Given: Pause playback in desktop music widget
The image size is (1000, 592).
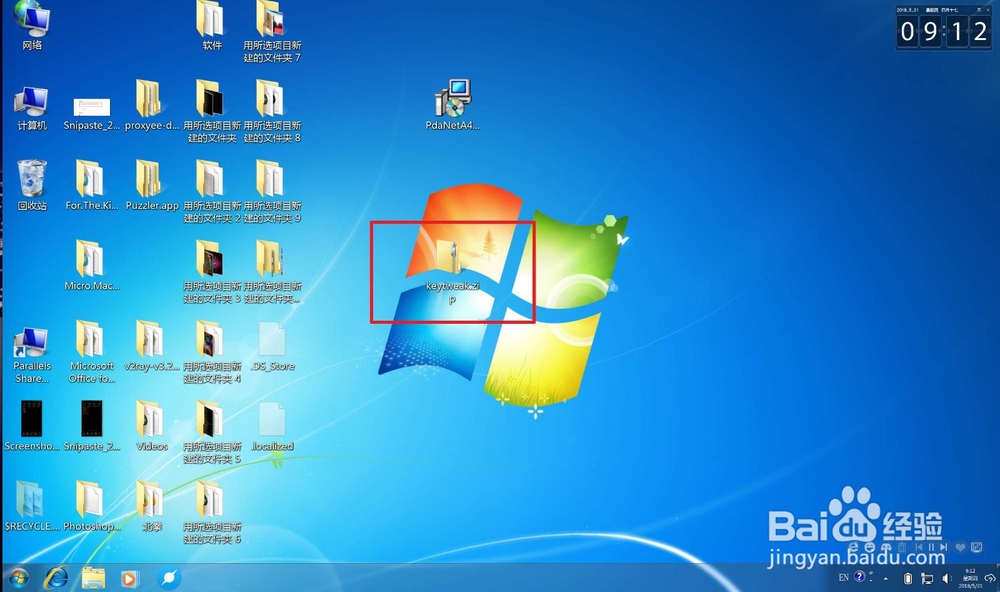Looking at the screenshot, I should coord(931,547).
